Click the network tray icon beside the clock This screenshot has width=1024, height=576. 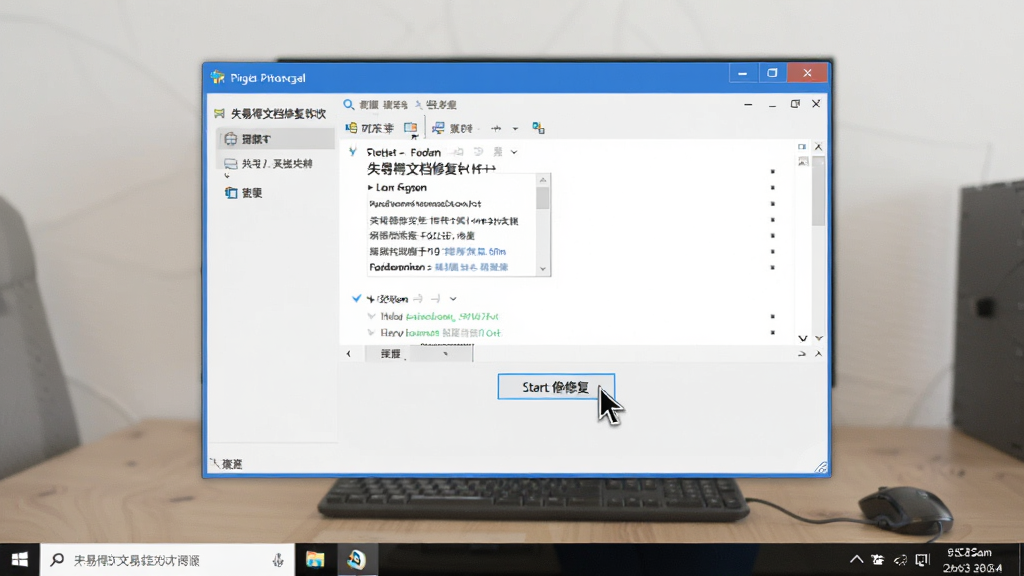[x=922, y=560]
